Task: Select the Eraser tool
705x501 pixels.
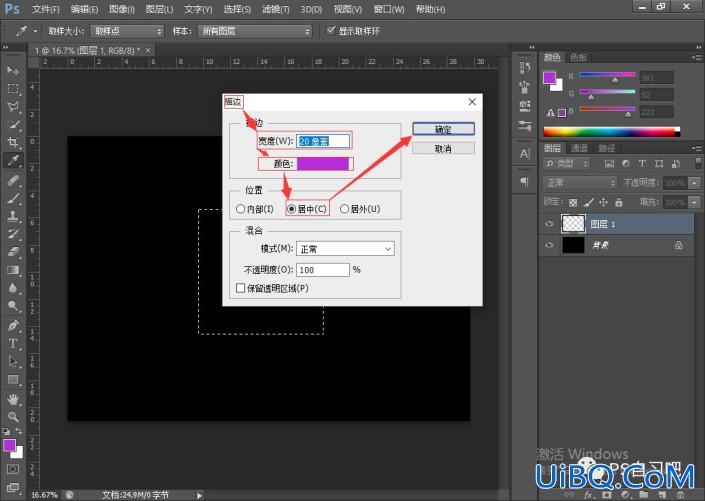Action: [x=13, y=252]
